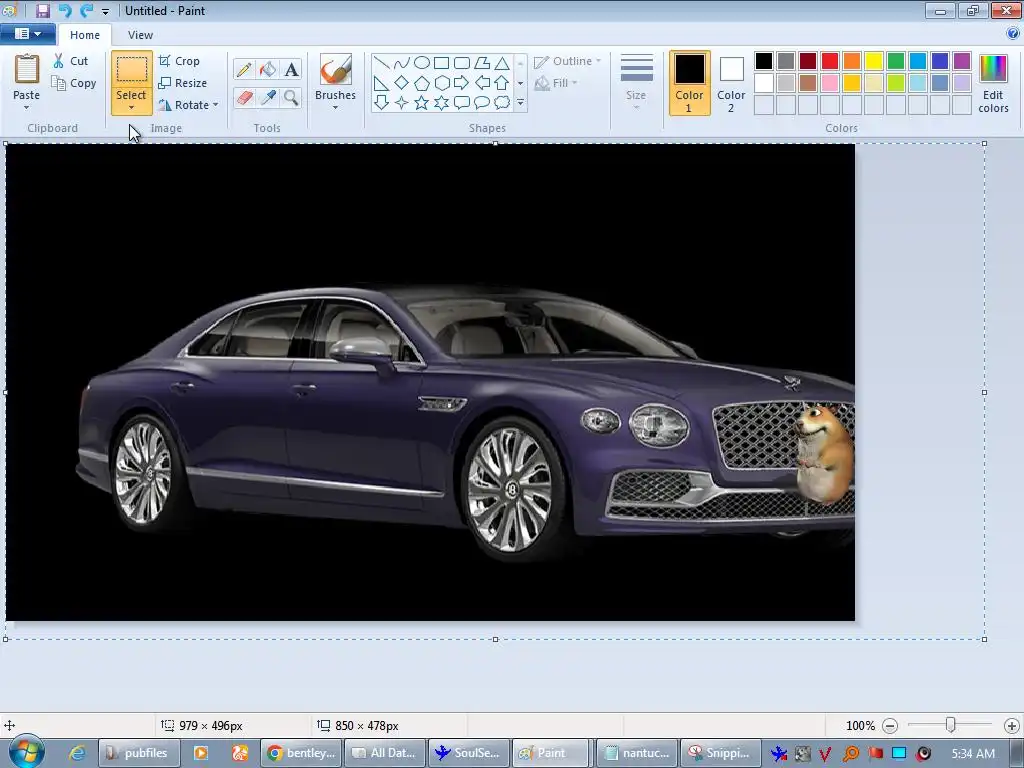The image size is (1024, 768).
Task: Choose the Curve shape
Action: [402, 63]
